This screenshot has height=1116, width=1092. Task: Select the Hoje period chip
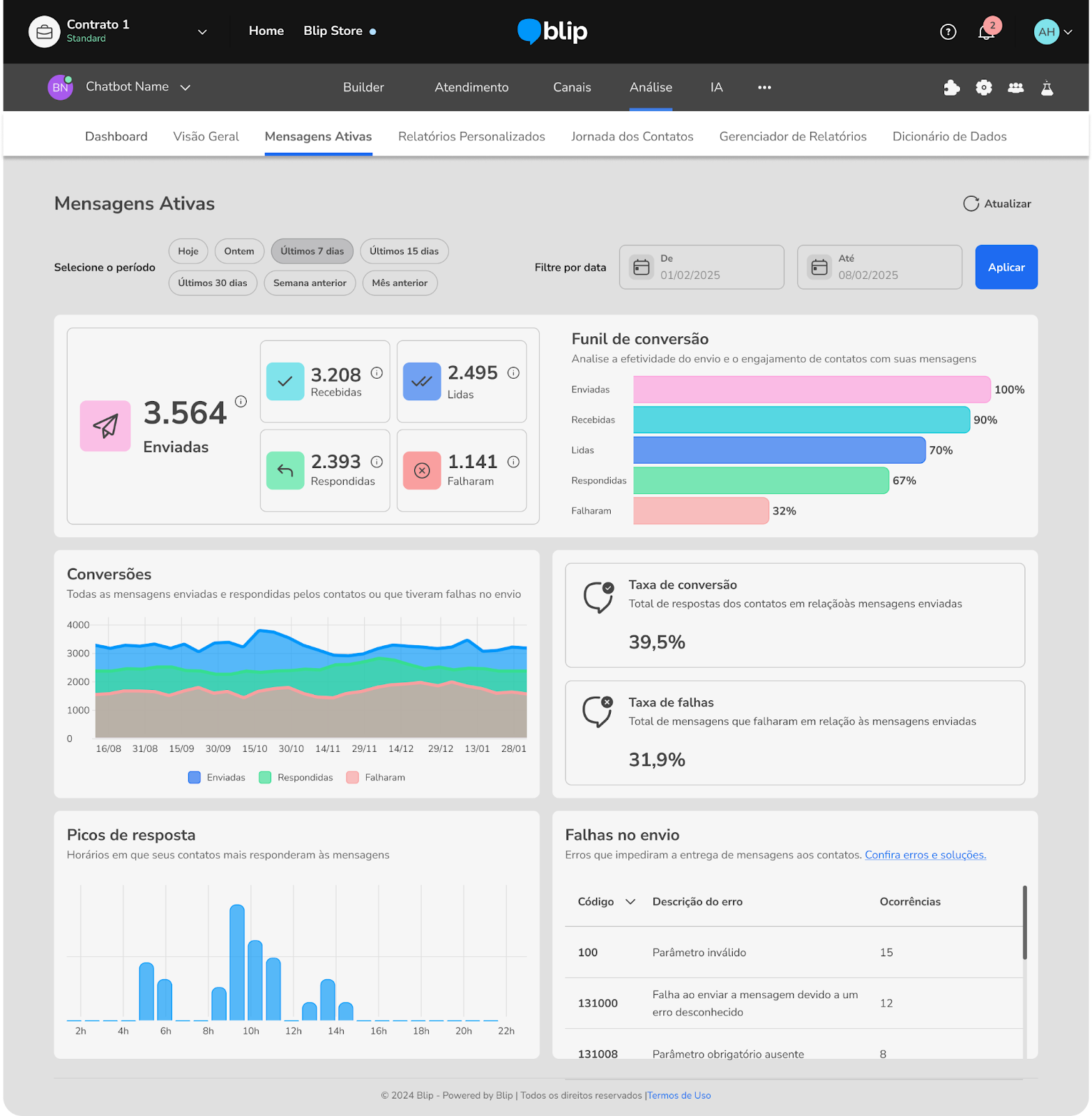[x=188, y=251]
